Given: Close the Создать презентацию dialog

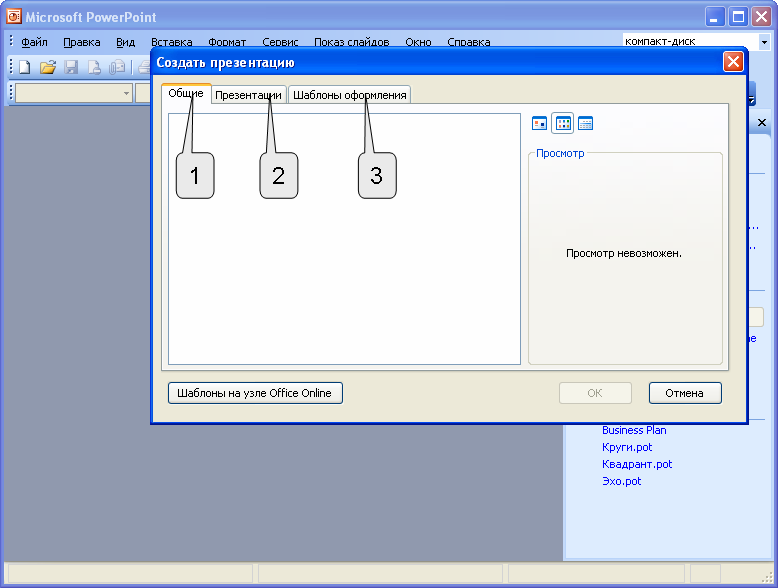Looking at the screenshot, I should tap(733, 62).
